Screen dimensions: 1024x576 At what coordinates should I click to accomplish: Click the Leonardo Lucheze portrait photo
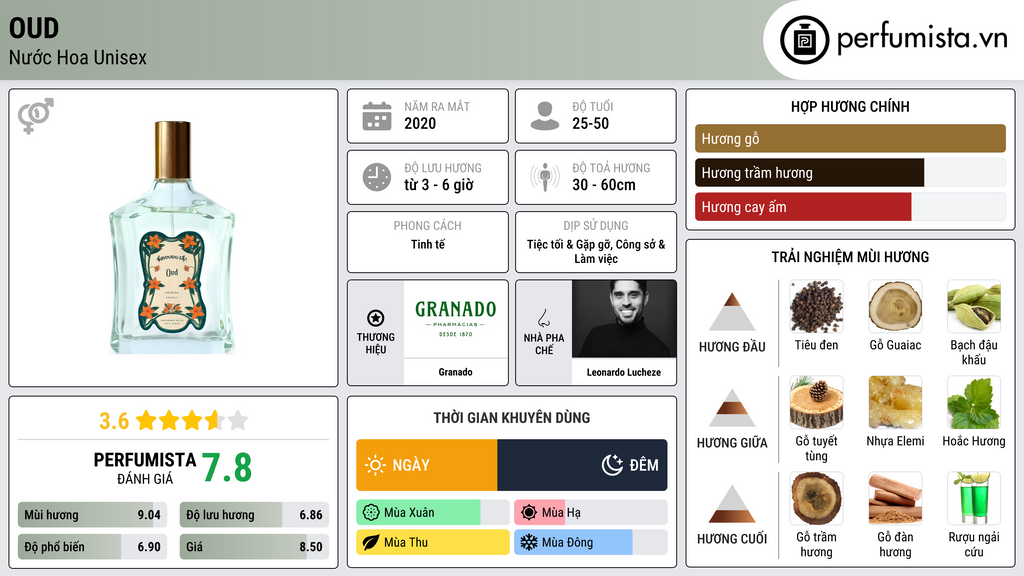624,319
